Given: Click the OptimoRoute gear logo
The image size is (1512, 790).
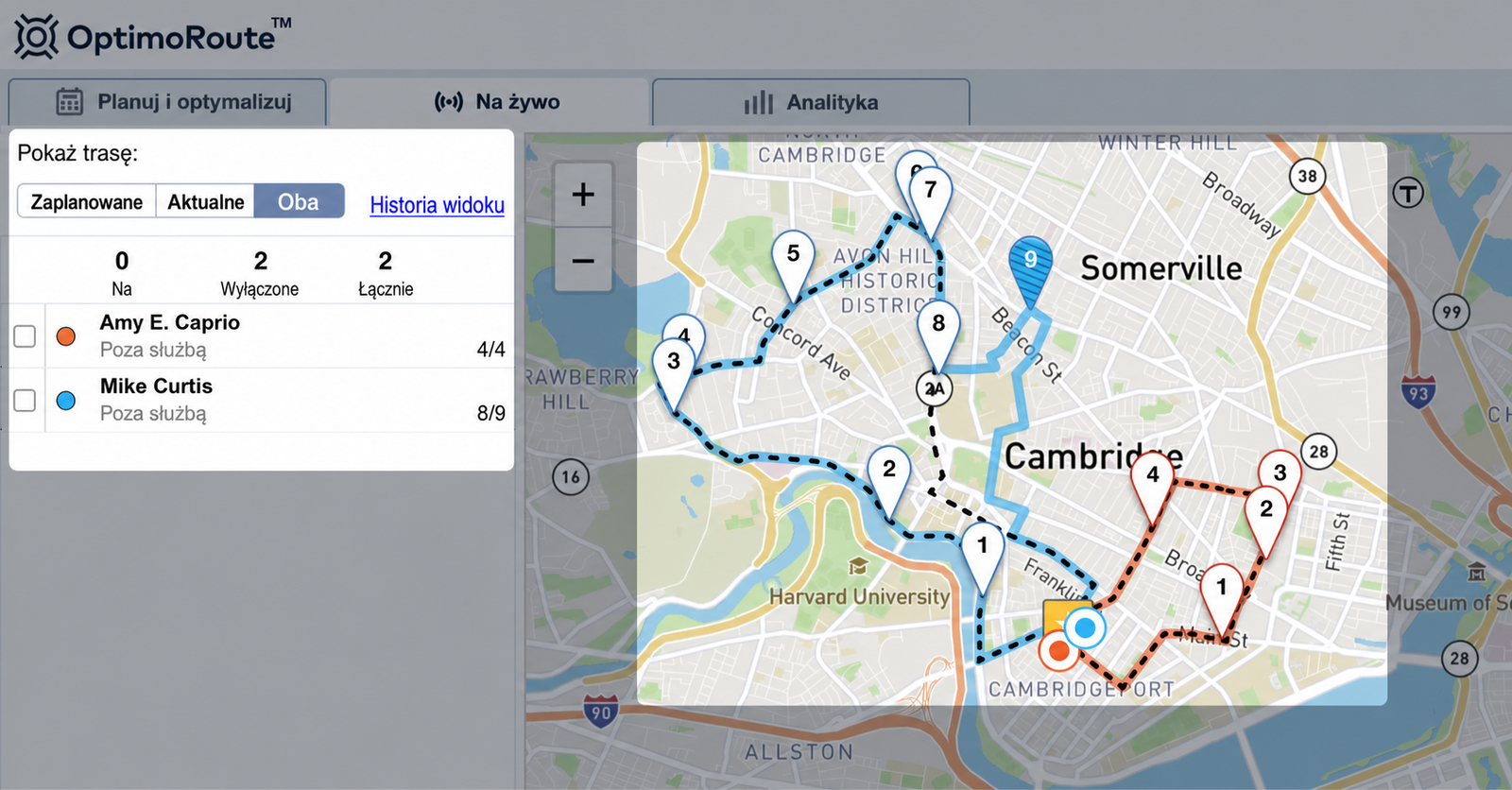Looking at the screenshot, I should [x=36, y=37].
